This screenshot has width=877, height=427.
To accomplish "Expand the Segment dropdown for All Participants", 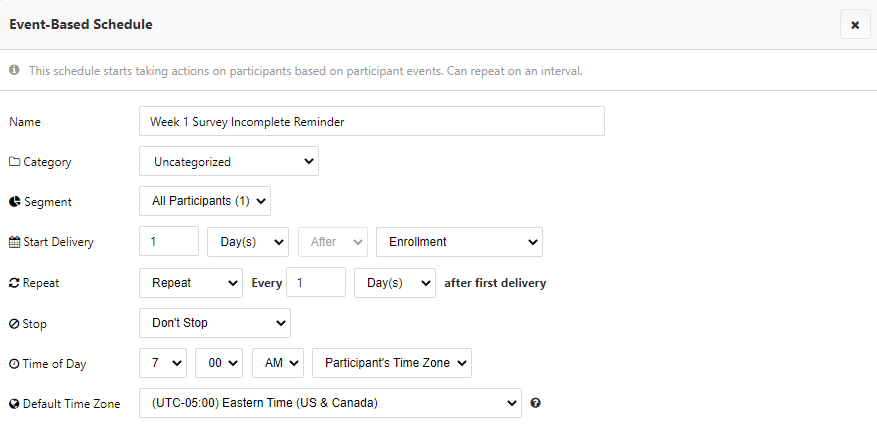I will (x=205, y=202).
